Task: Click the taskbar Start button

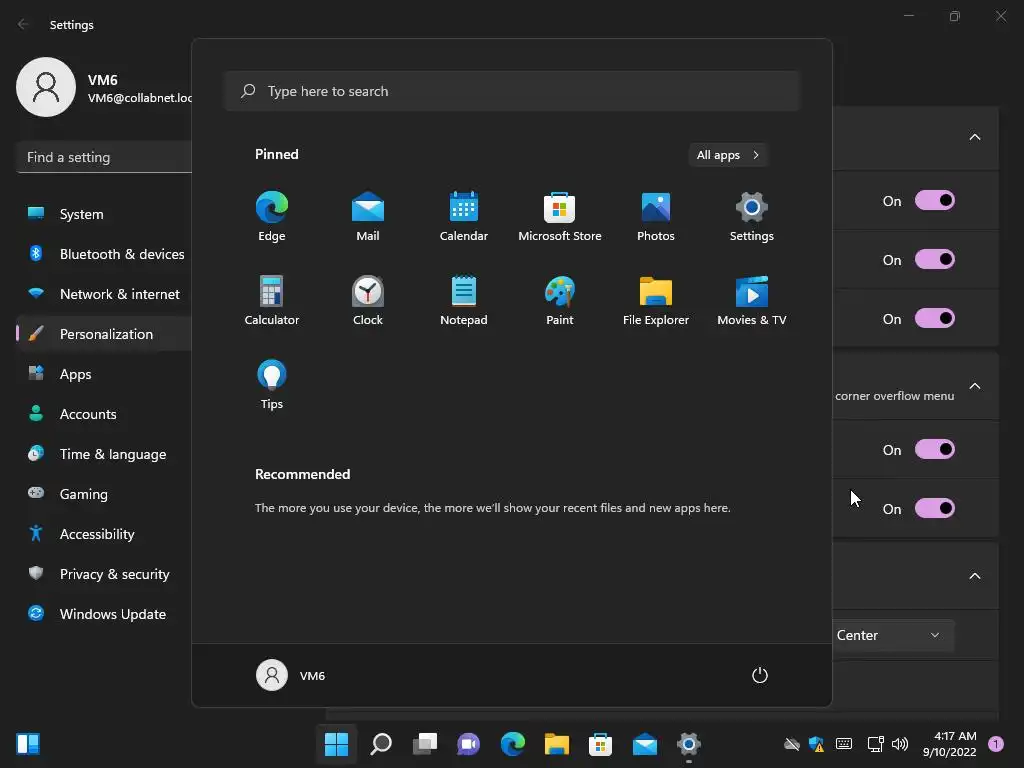Action: click(x=336, y=744)
